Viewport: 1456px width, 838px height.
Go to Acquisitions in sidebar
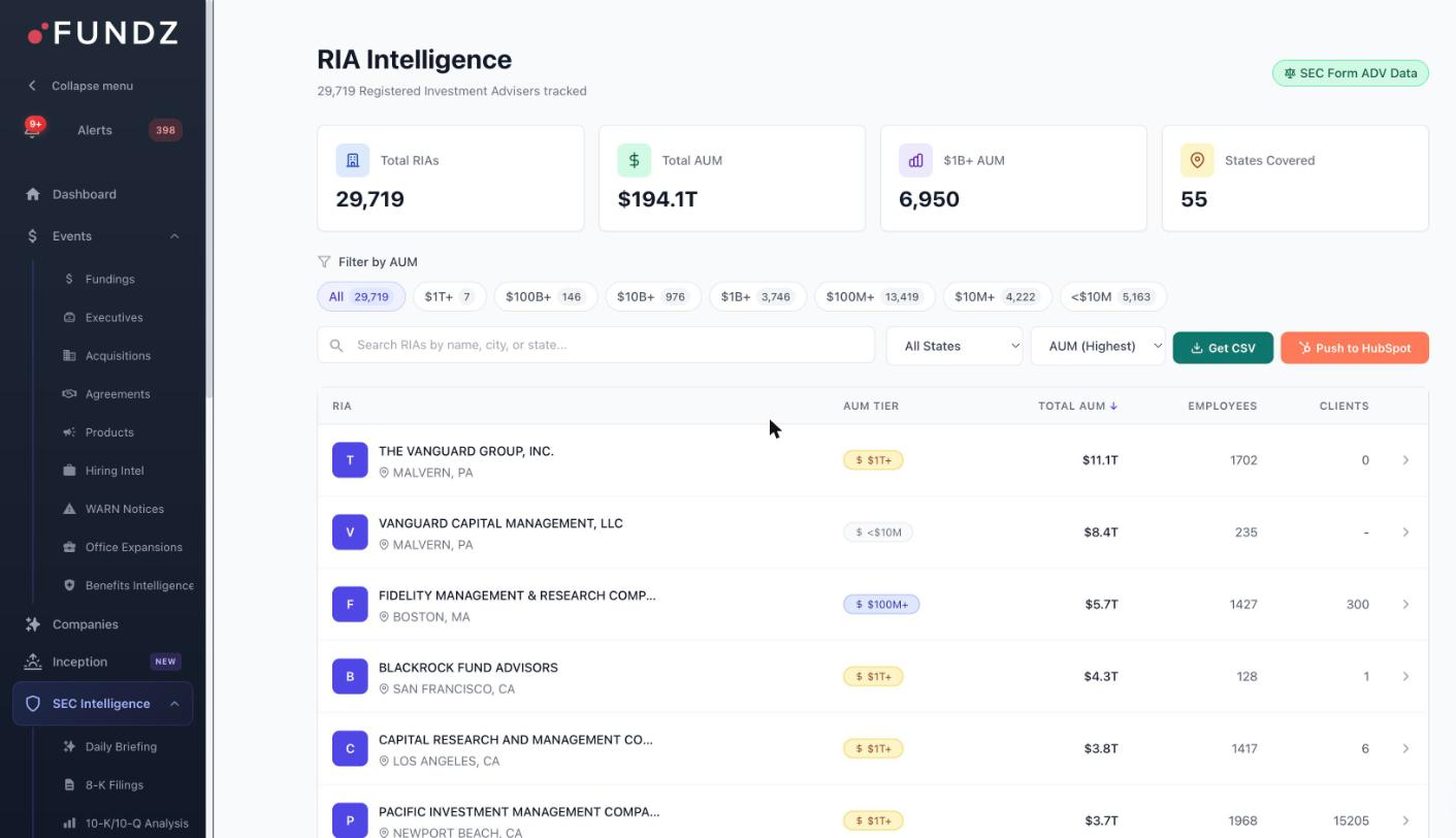pos(117,356)
